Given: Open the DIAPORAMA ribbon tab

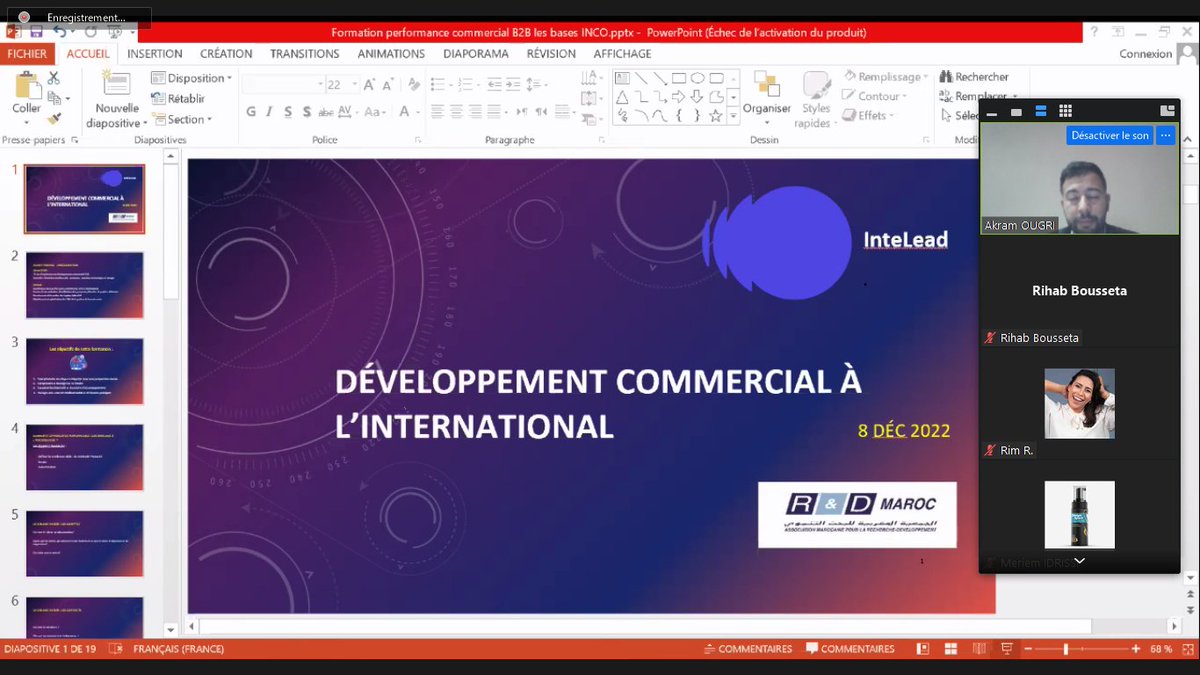Looking at the screenshot, I should (476, 53).
